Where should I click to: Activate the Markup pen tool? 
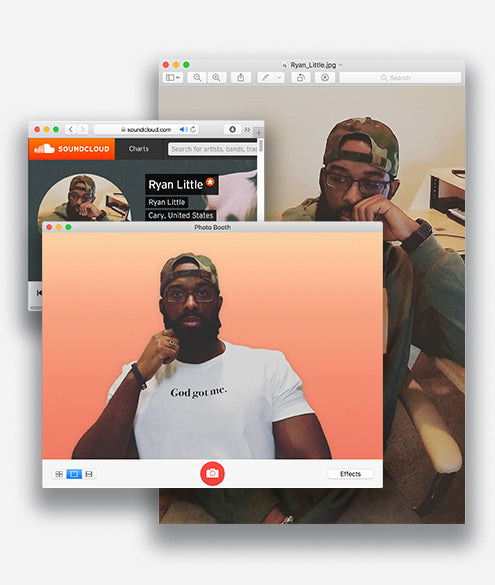click(x=266, y=78)
